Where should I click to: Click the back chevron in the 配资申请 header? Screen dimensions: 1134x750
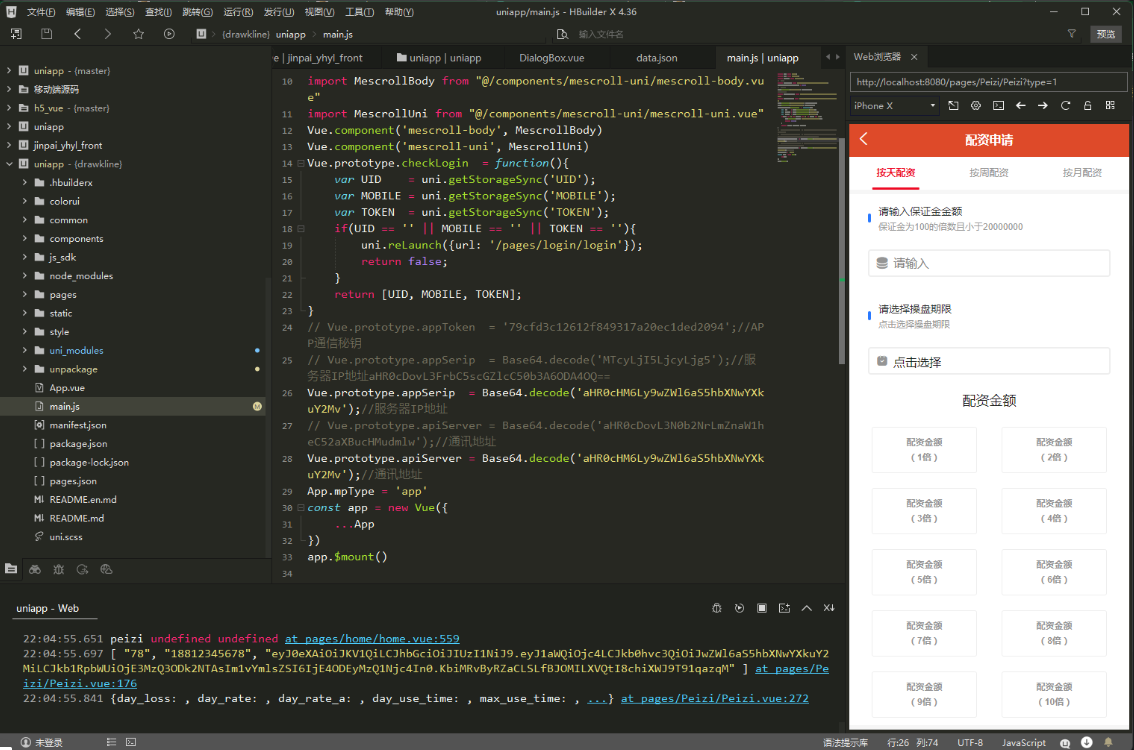point(864,139)
